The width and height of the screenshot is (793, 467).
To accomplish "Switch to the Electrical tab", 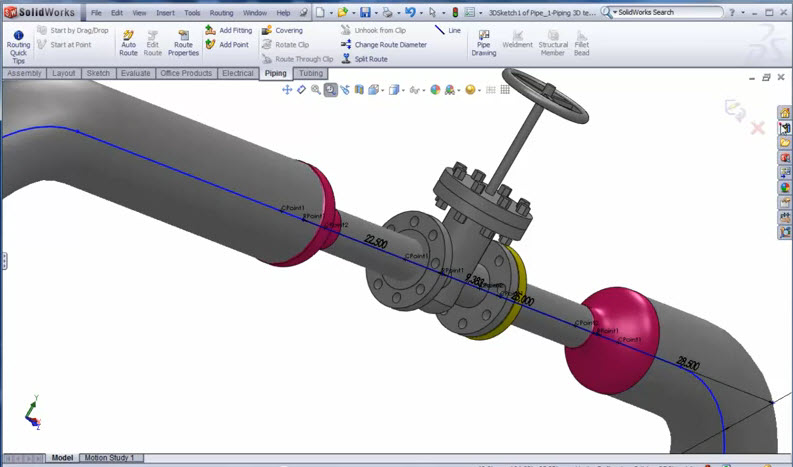I will click(x=238, y=73).
